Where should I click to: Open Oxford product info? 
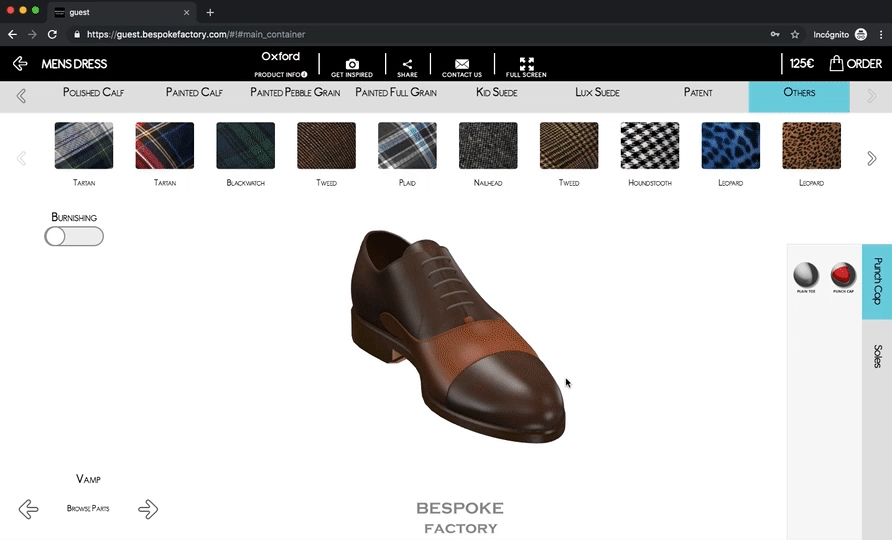point(281,74)
